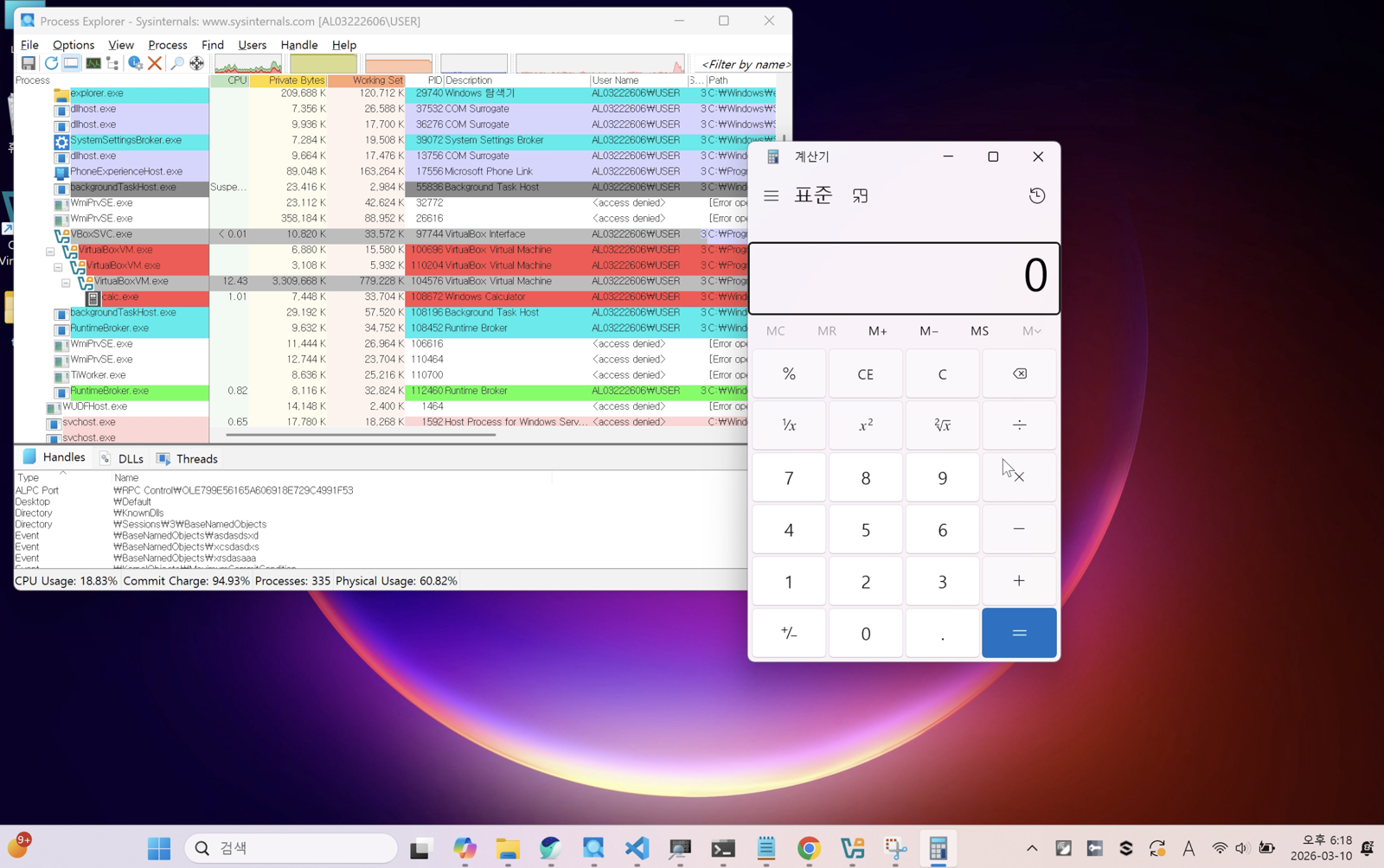Toggle the process tree view icon
Image resolution: width=1384 pixels, height=868 pixels.
(112, 63)
